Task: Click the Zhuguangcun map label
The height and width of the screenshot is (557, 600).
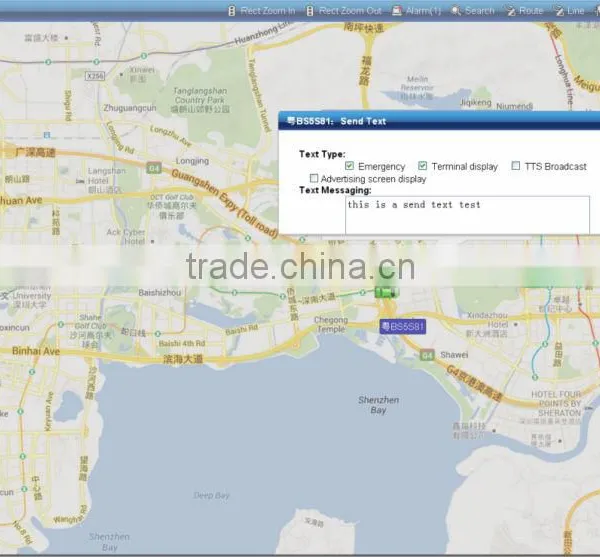Action: point(130,108)
